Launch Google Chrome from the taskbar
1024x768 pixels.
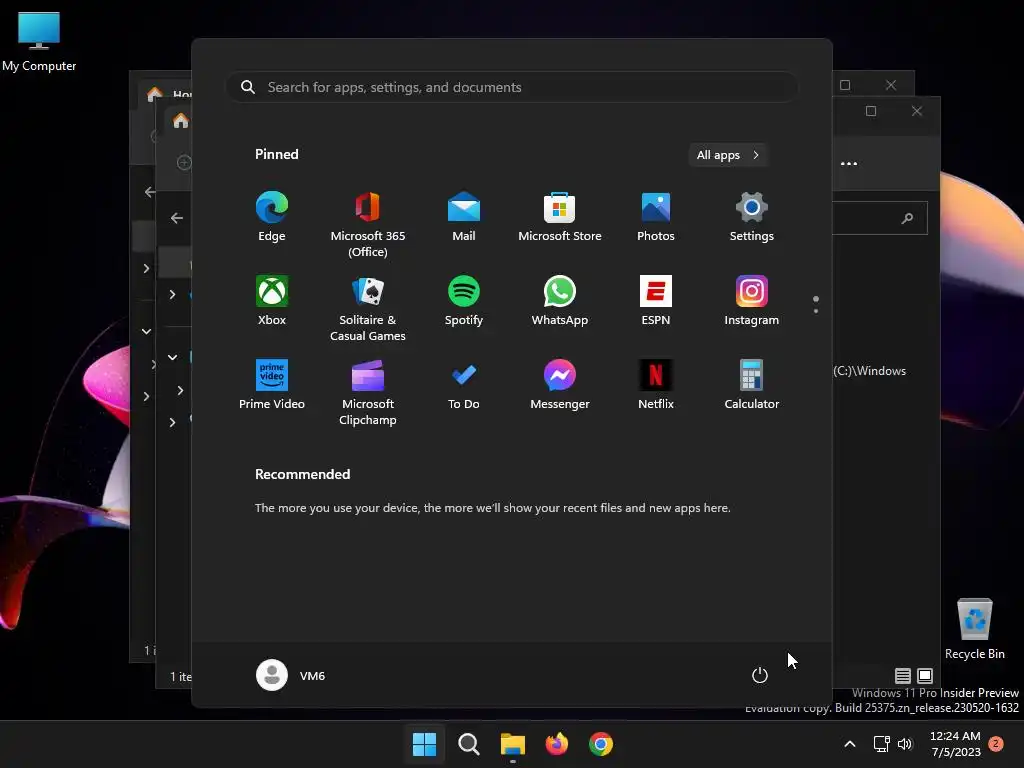601,744
